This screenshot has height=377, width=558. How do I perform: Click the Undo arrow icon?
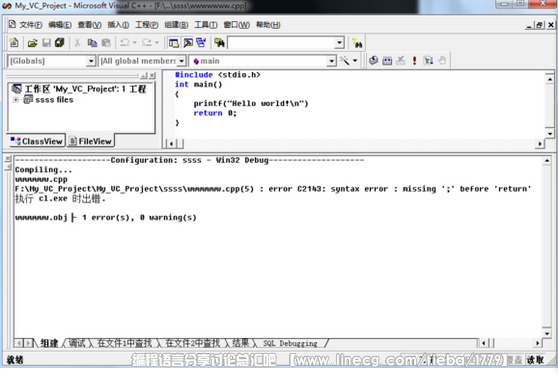pos(125,43)
